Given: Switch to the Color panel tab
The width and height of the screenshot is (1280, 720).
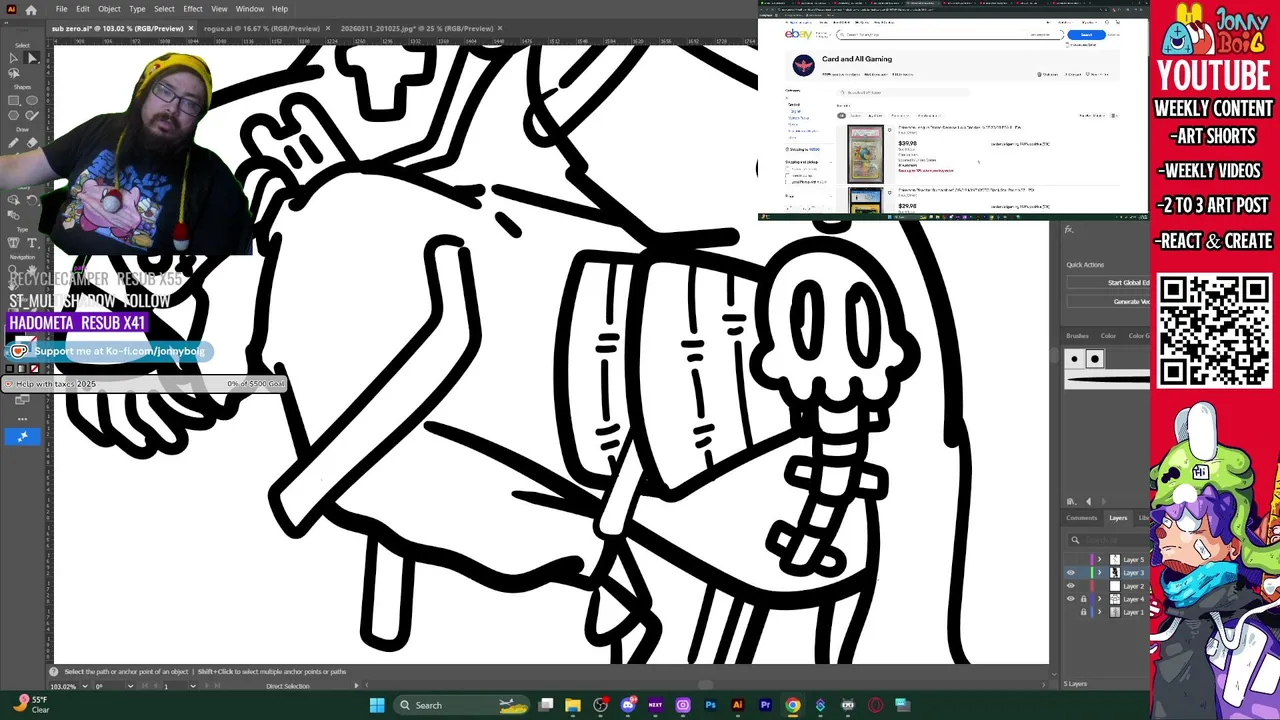Looking at the screenshot, I should (x=1108, y=336).
